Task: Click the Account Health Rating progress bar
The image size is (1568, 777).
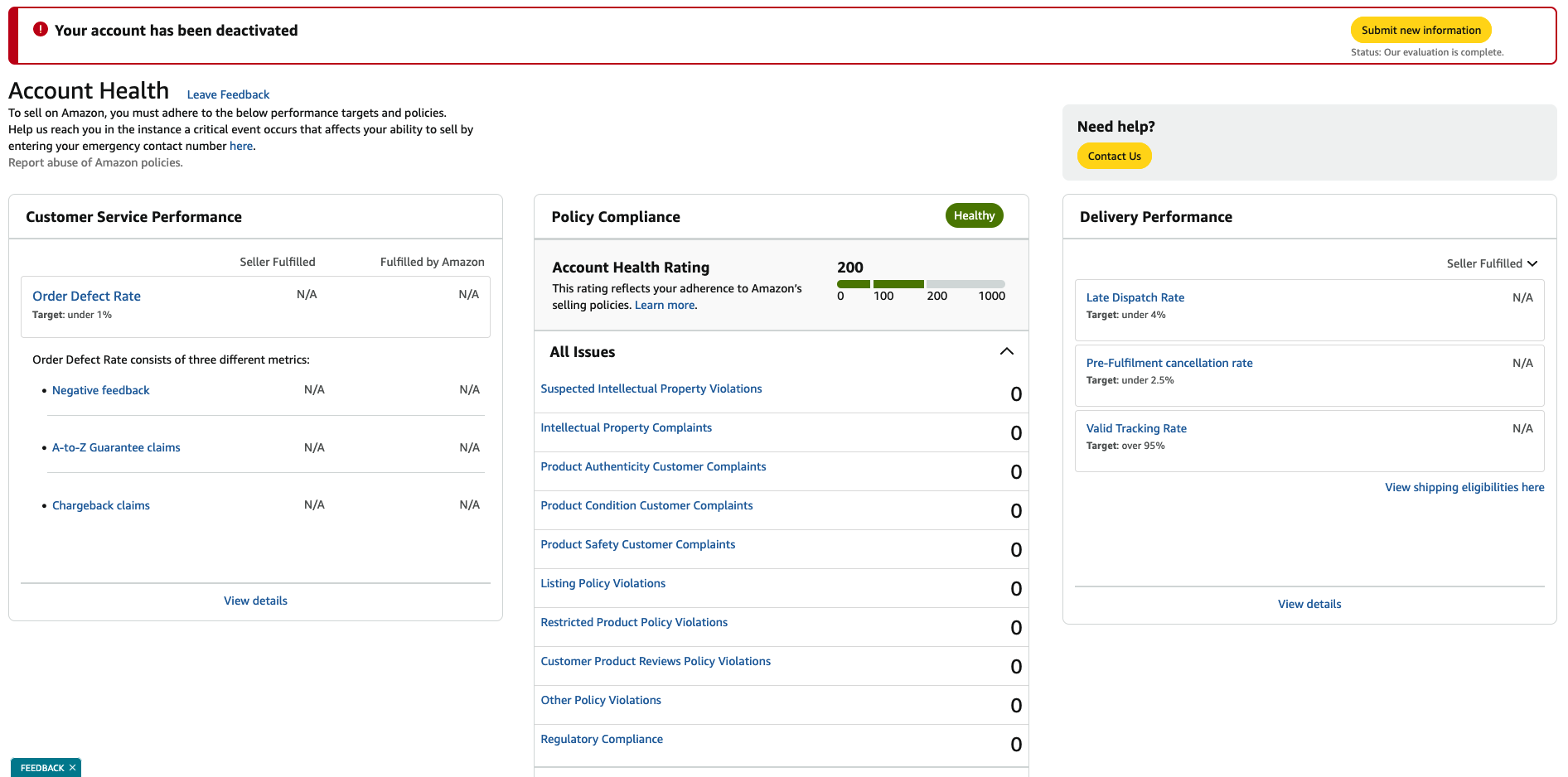Action: [x=921, y=284]
